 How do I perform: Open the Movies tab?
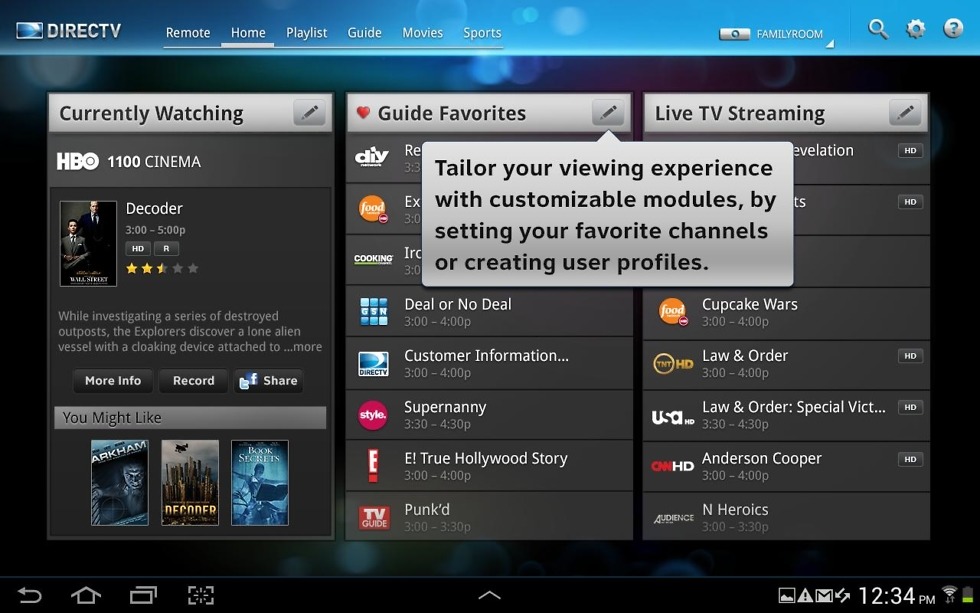pyautogui.click(x=422, y=33)
